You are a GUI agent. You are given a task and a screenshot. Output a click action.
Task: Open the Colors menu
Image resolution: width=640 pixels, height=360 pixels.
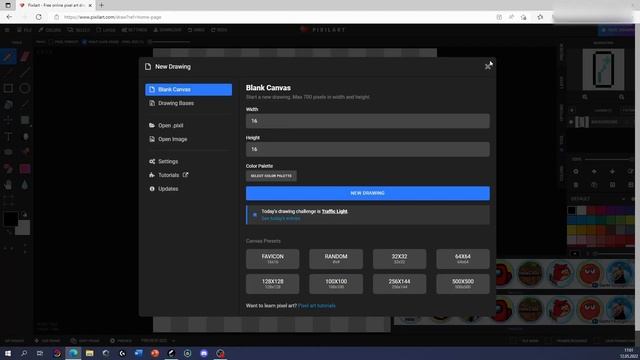(50, 30)
